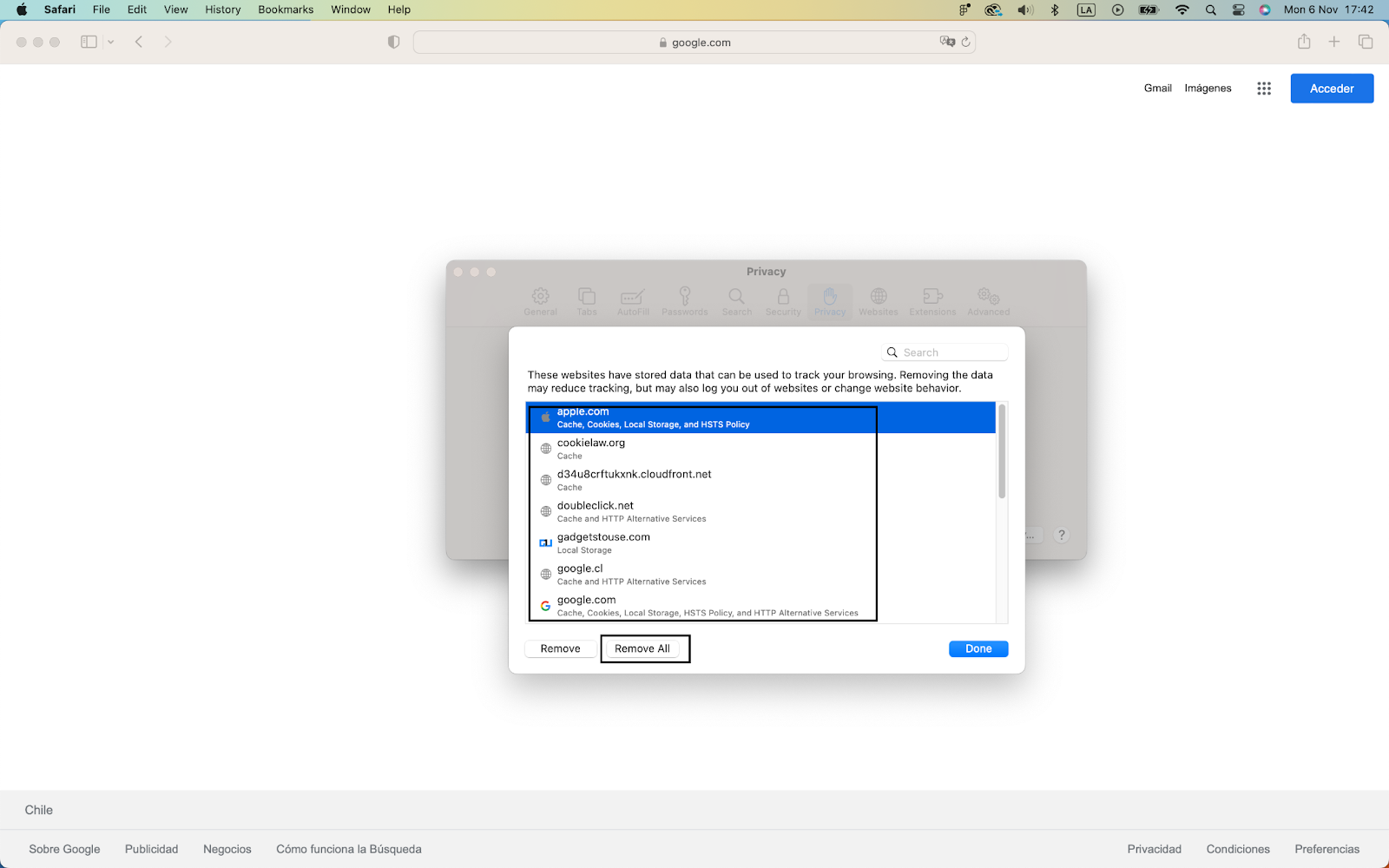Select the Security preferences tab
1389x868 pixels.
click(x=783, y=302)
